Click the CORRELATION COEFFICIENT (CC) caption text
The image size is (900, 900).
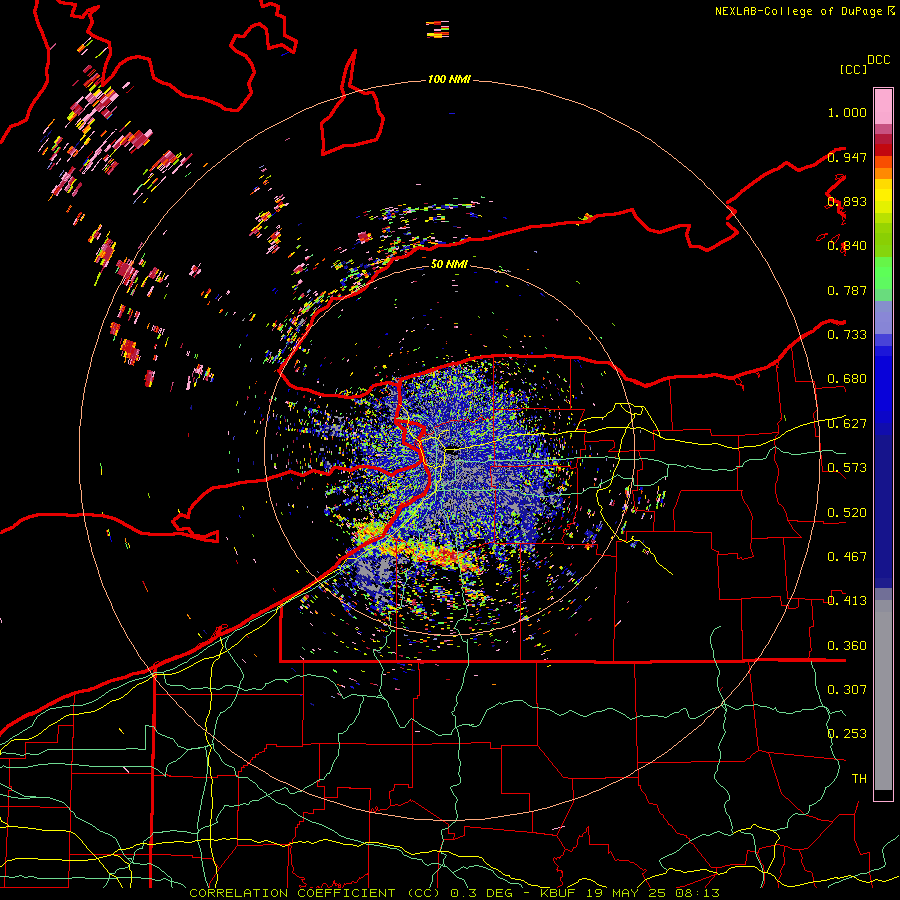316,893
